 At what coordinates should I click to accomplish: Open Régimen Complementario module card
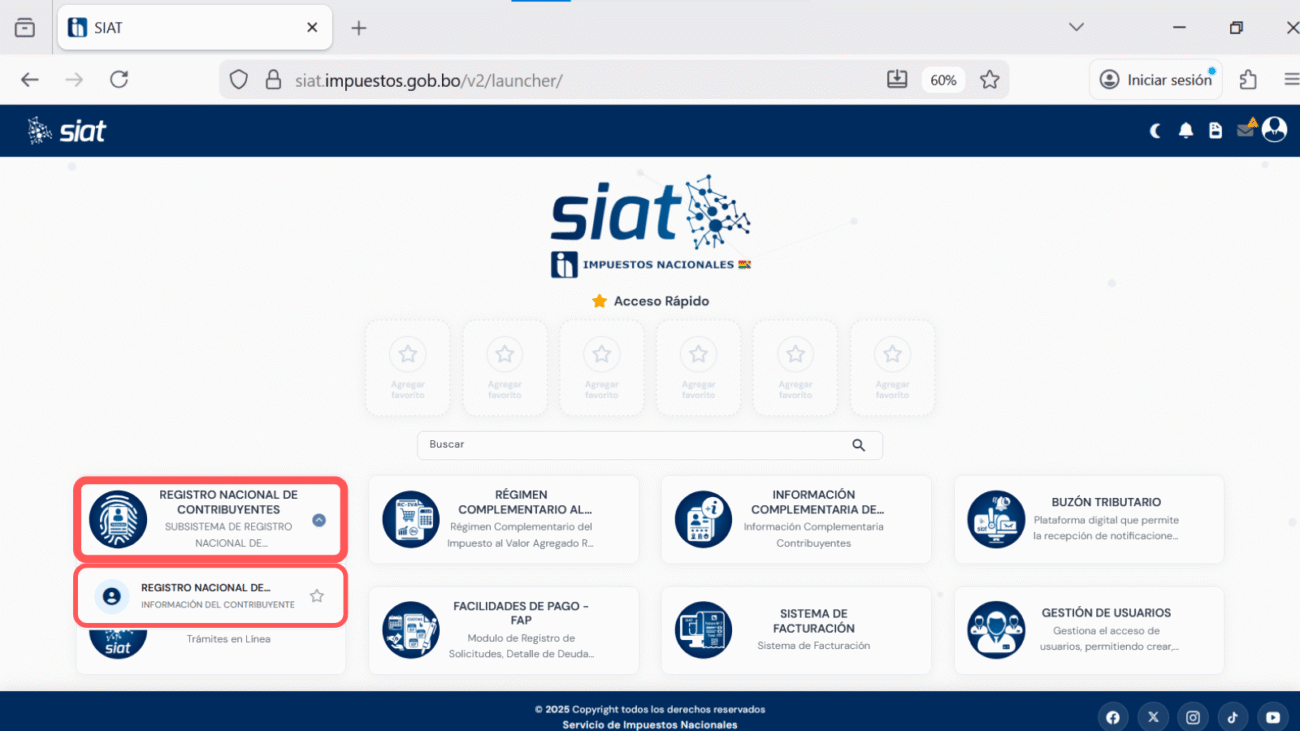503,519
